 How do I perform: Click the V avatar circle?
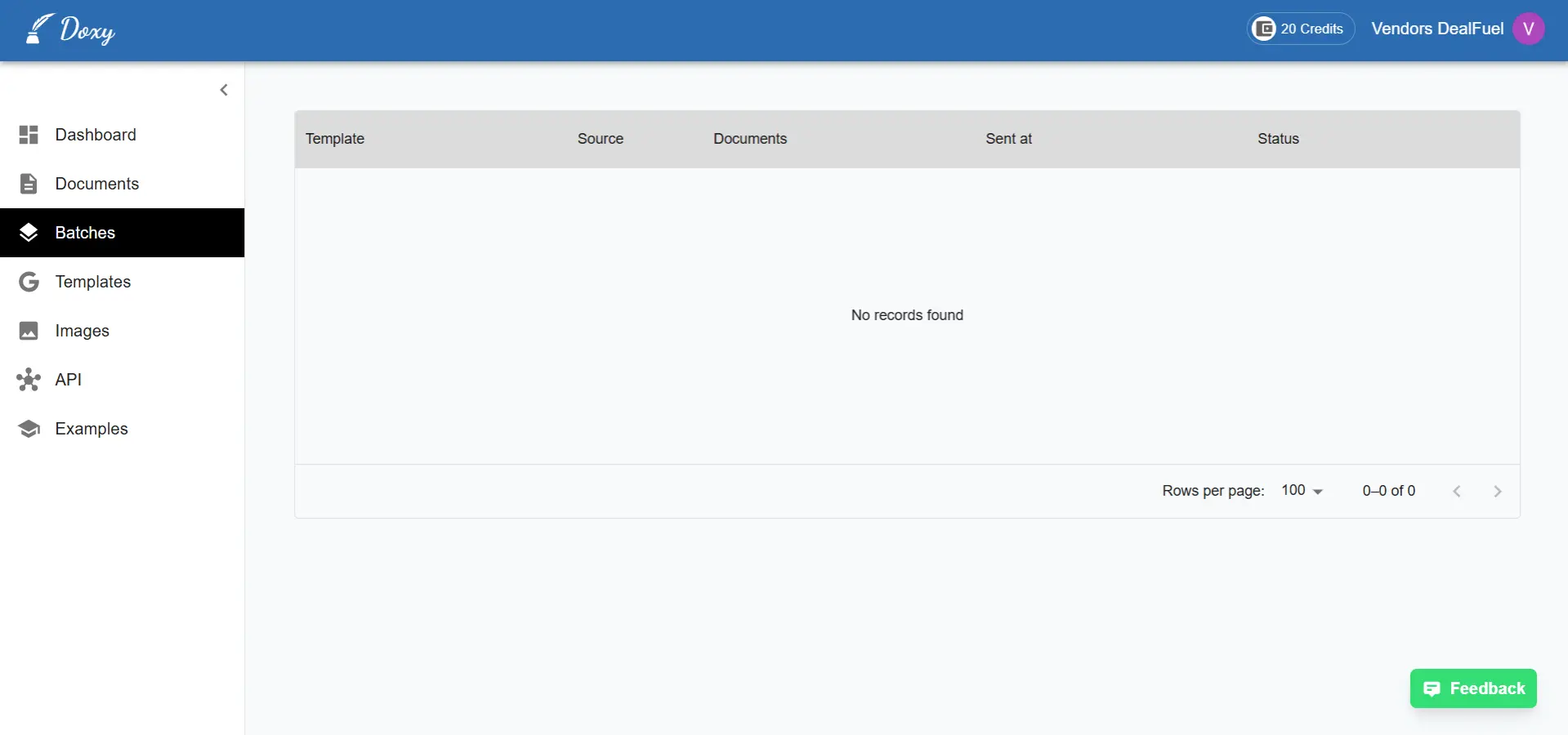coord(1529,29)
